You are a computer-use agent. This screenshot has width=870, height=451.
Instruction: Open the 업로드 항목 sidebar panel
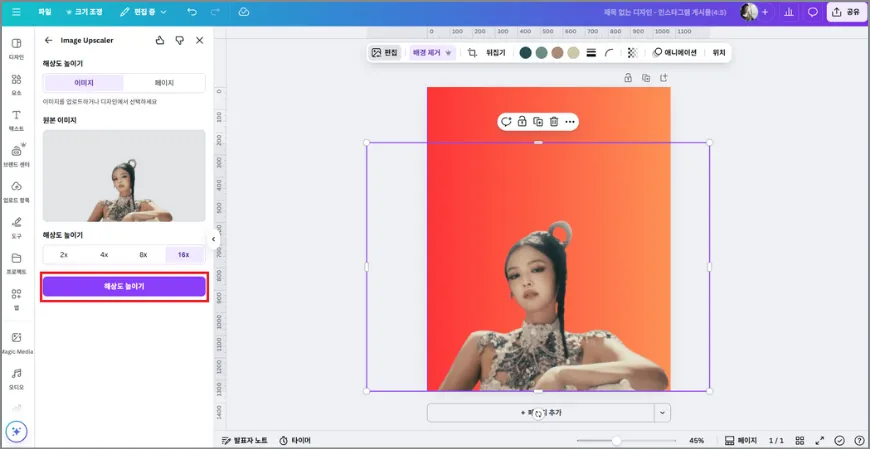point(17,192)
